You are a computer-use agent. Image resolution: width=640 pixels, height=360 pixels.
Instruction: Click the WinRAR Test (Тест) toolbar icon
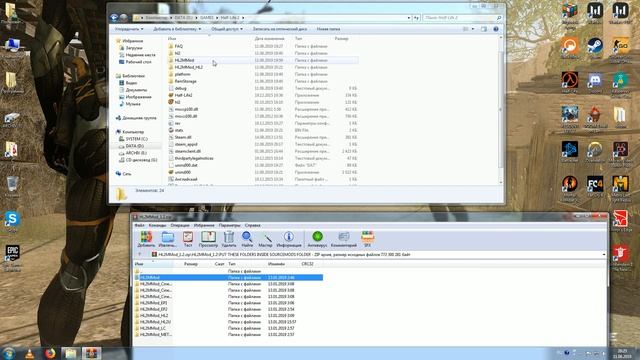click(x=188, y=239)
